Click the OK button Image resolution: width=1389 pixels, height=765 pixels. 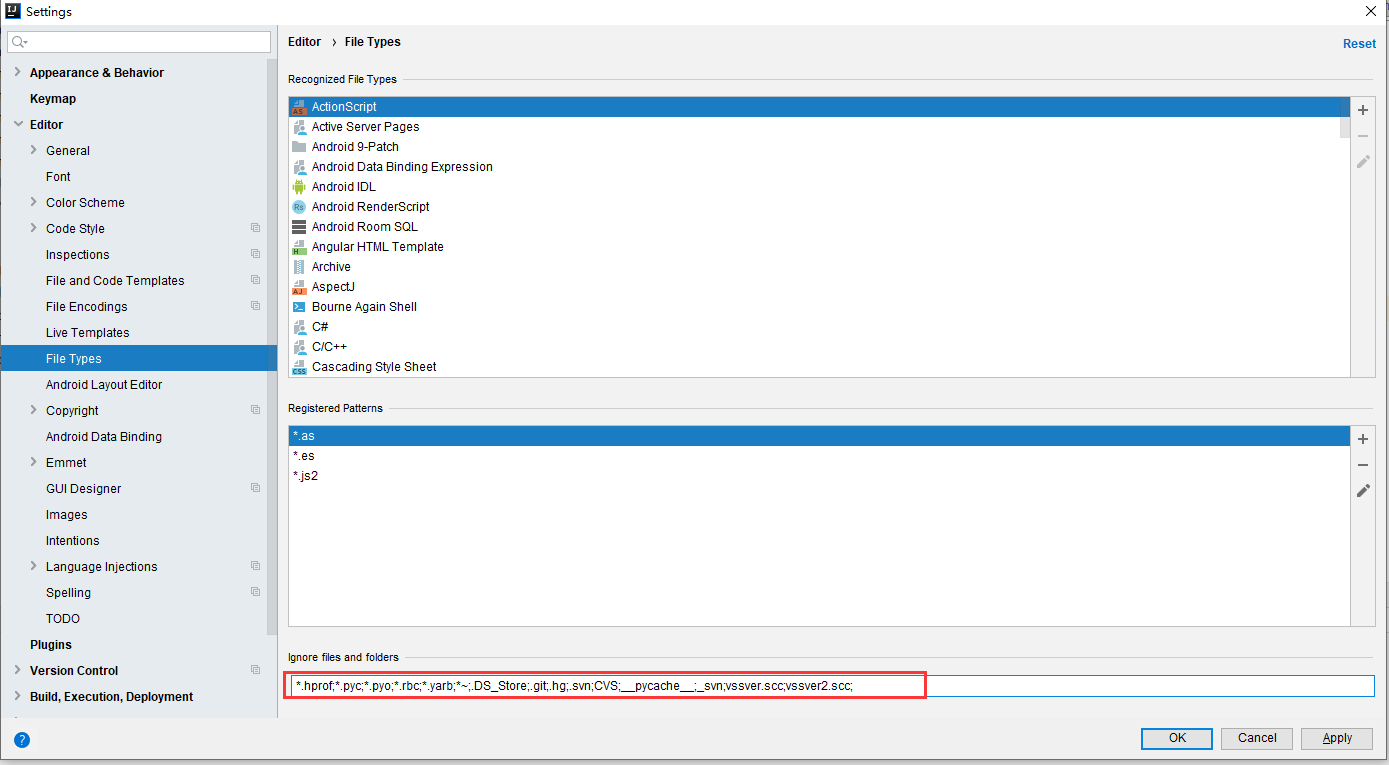click(x=1177, y=738)
